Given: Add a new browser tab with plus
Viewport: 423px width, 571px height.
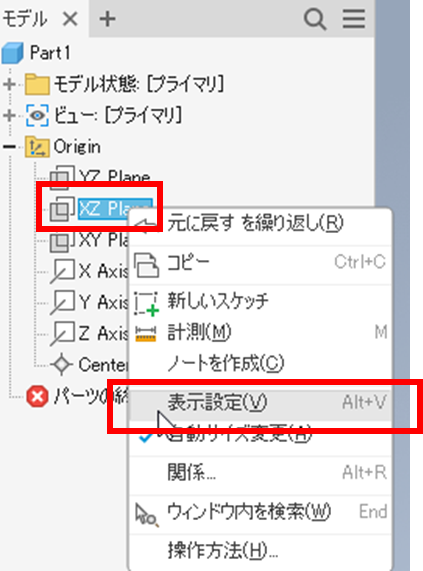Looking at the screenshot, I should click(107, 19).
